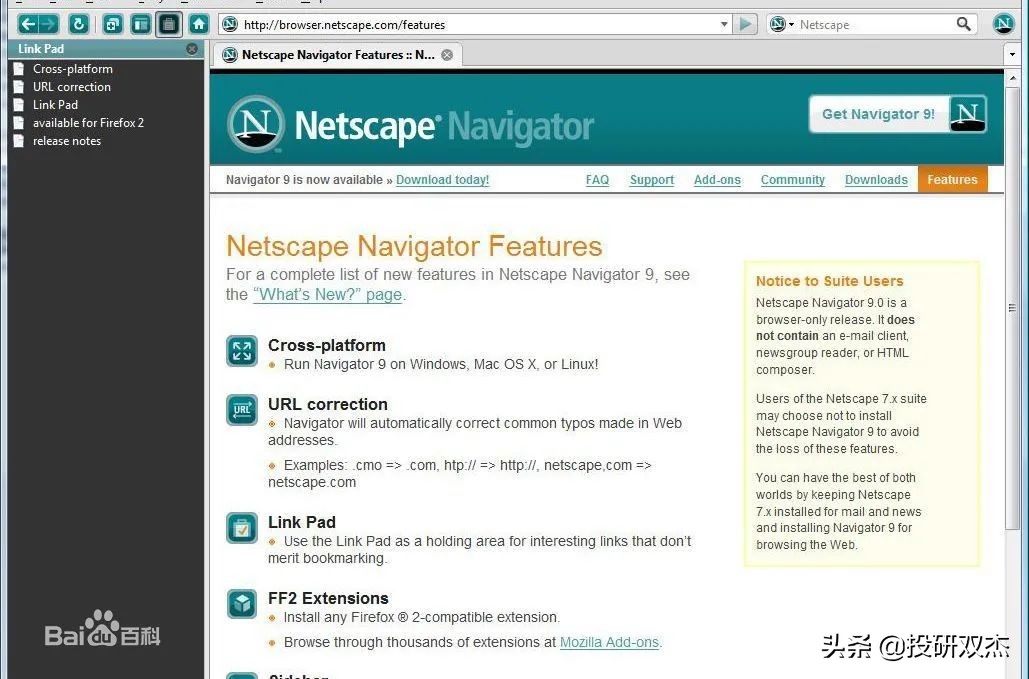
Task: Toggle the Link Pad toolbar button
Action: coord(169,25)
